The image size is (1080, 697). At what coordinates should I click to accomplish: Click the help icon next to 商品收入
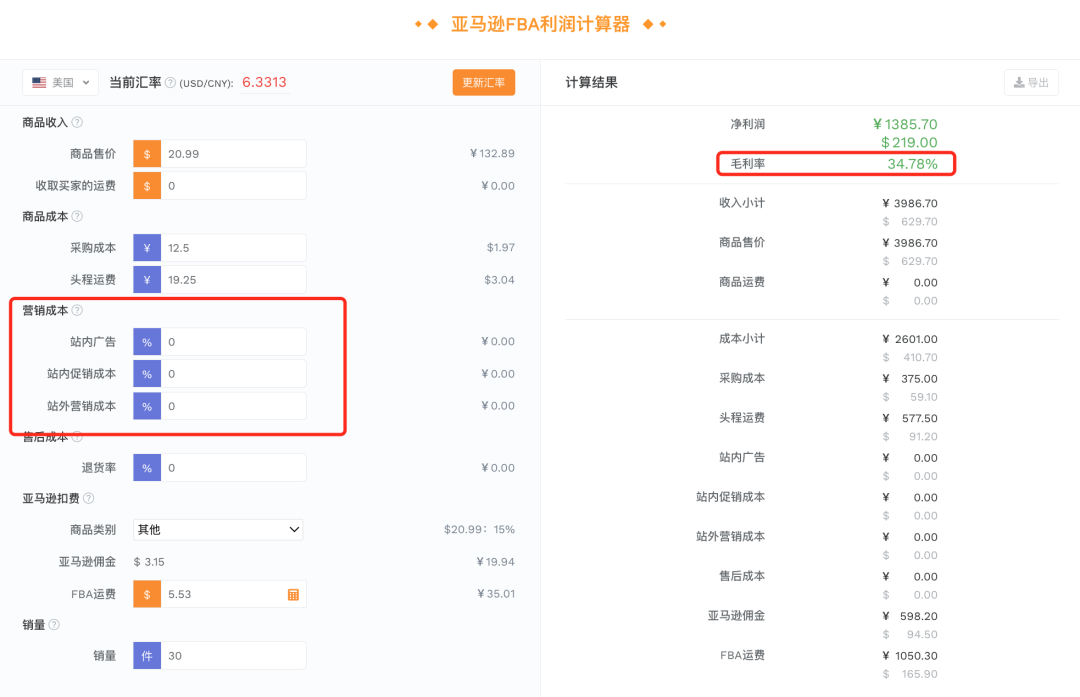click(77, 122)
